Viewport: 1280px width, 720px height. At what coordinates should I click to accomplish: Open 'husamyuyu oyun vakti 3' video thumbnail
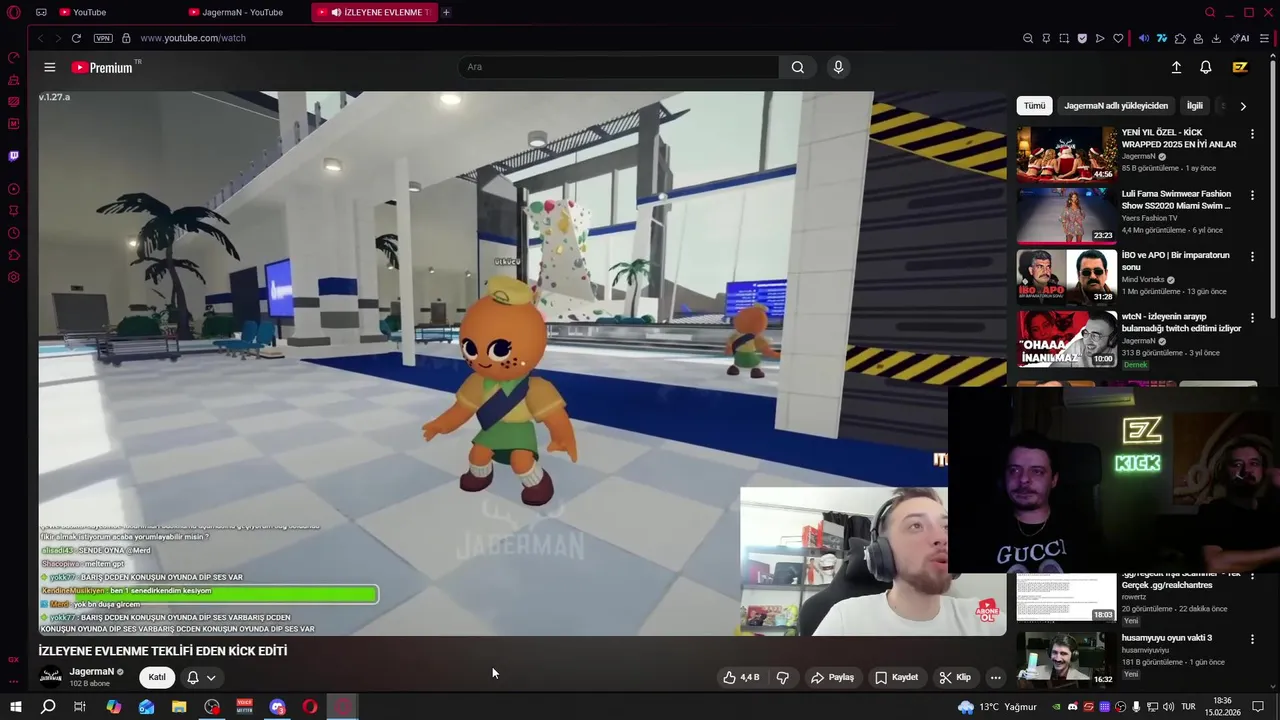1066,659
